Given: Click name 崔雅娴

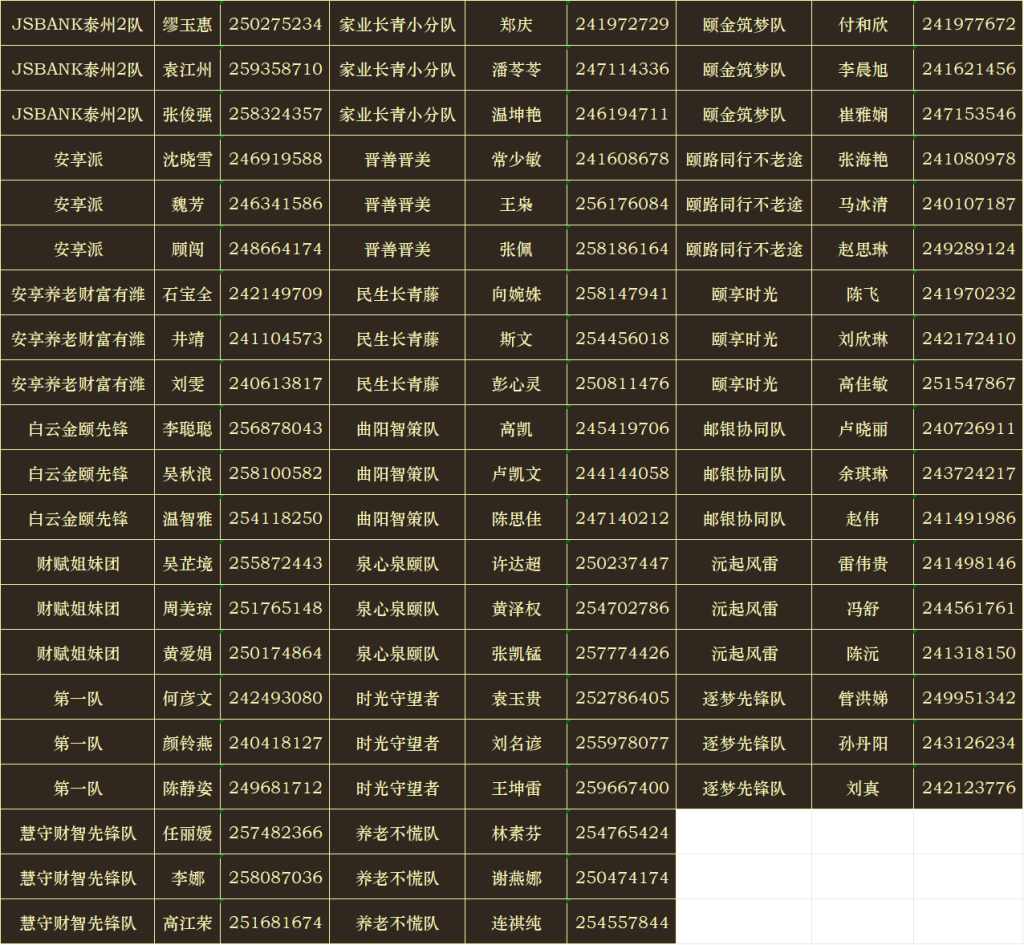Looking at the screenshot, I should pos(862,114).
